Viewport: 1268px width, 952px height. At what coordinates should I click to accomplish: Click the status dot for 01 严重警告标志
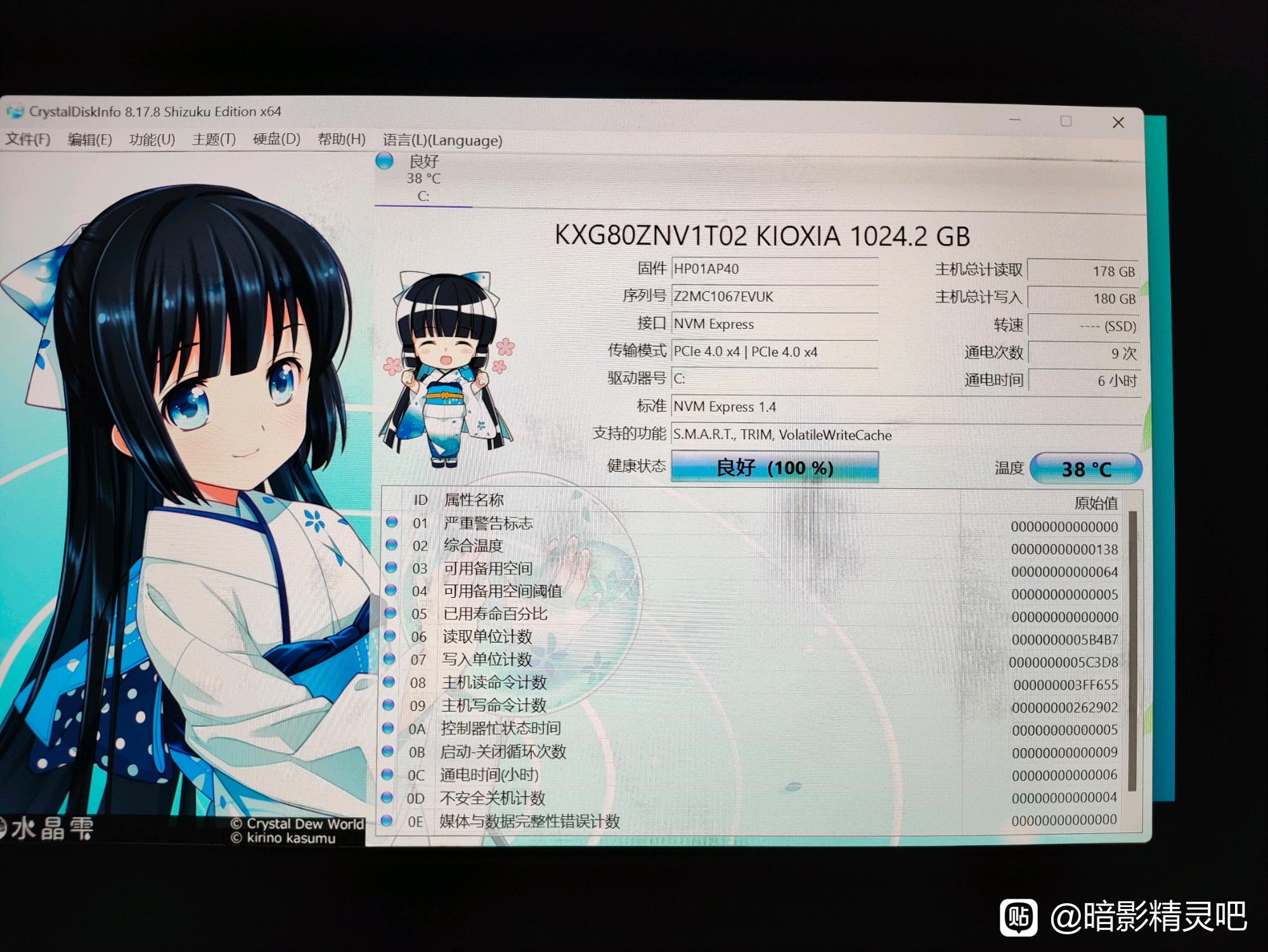pyautogui.click(x=392, y=522)
